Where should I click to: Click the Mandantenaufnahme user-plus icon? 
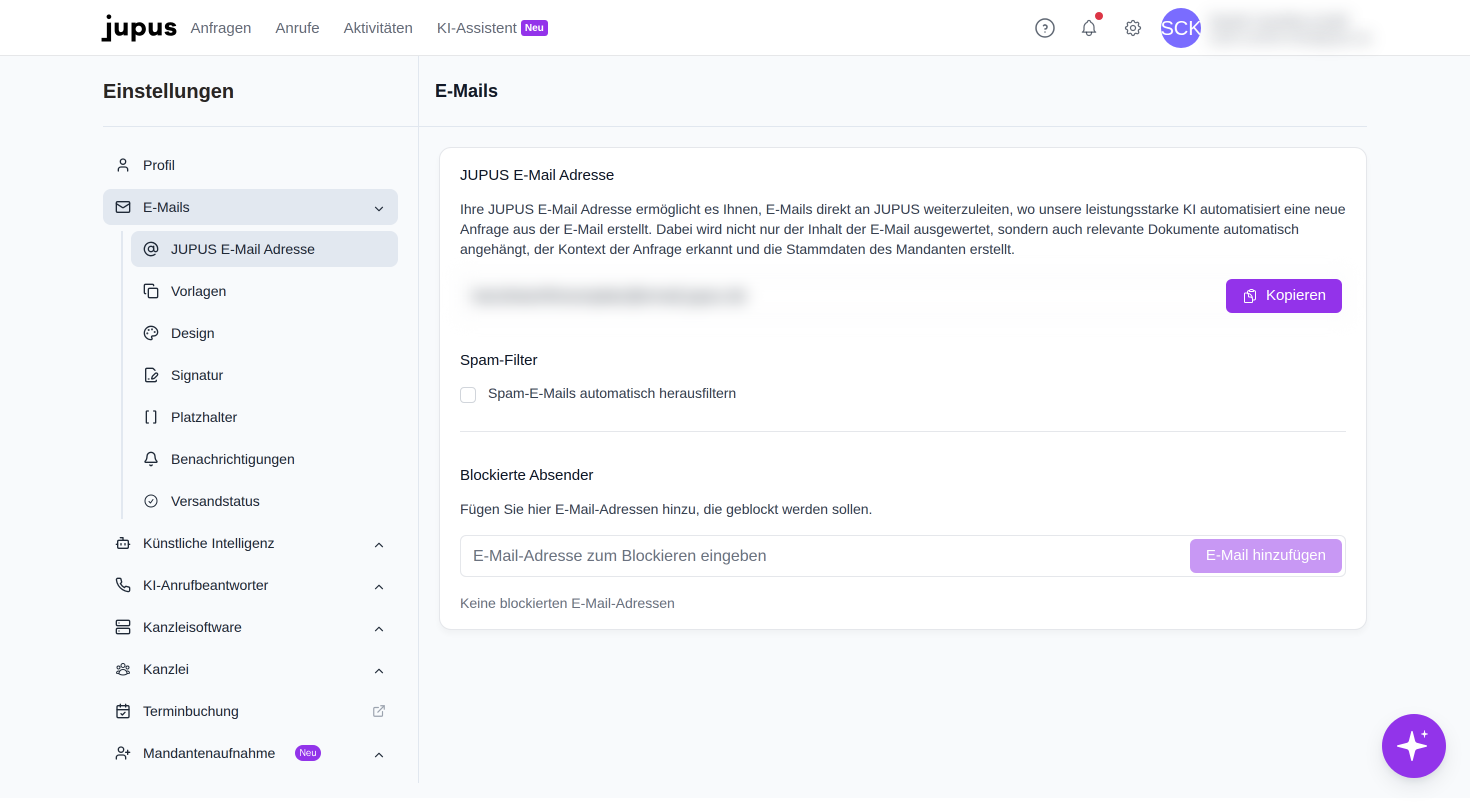point(123,753)
